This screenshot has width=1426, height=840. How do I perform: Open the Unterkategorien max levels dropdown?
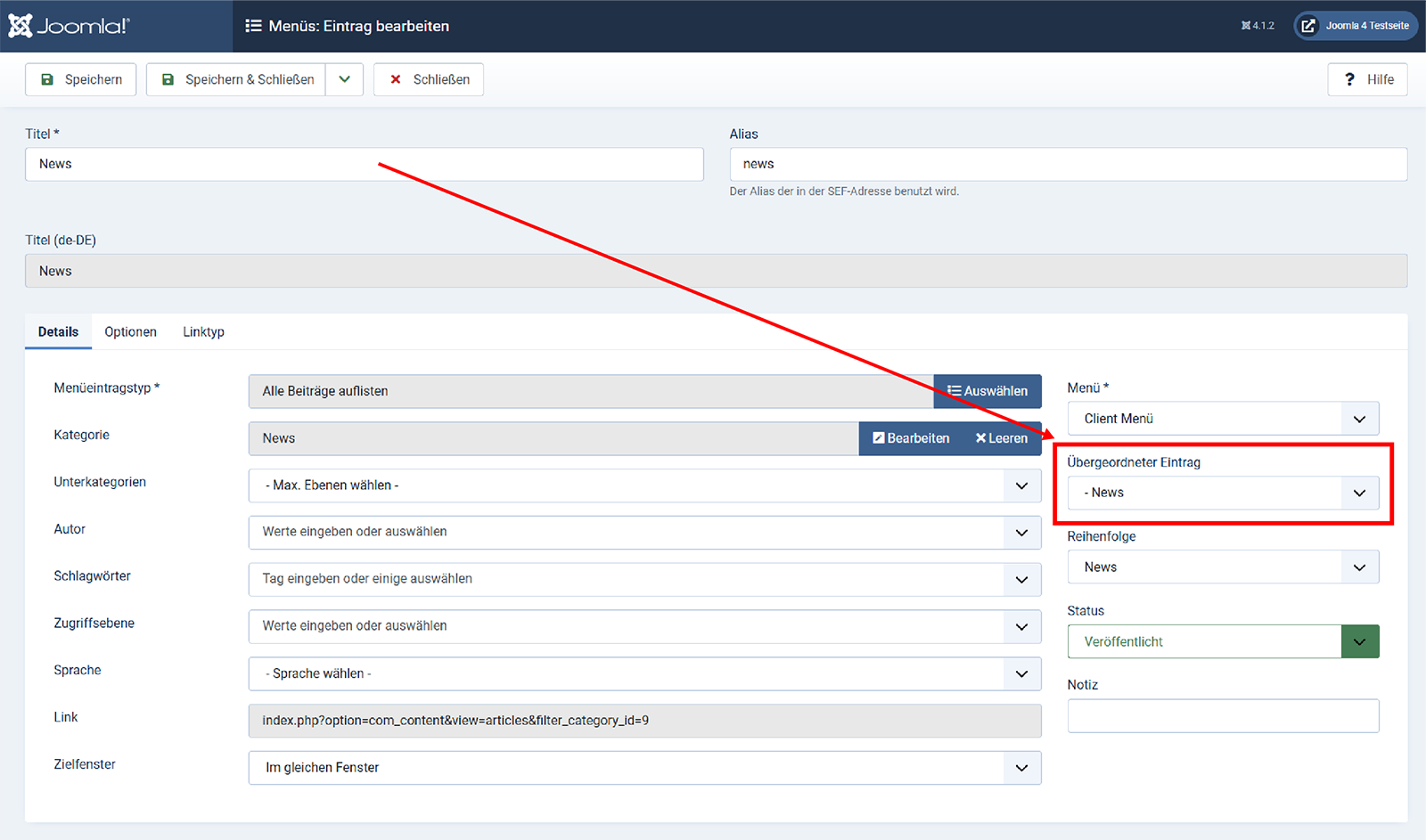(643, 485)
